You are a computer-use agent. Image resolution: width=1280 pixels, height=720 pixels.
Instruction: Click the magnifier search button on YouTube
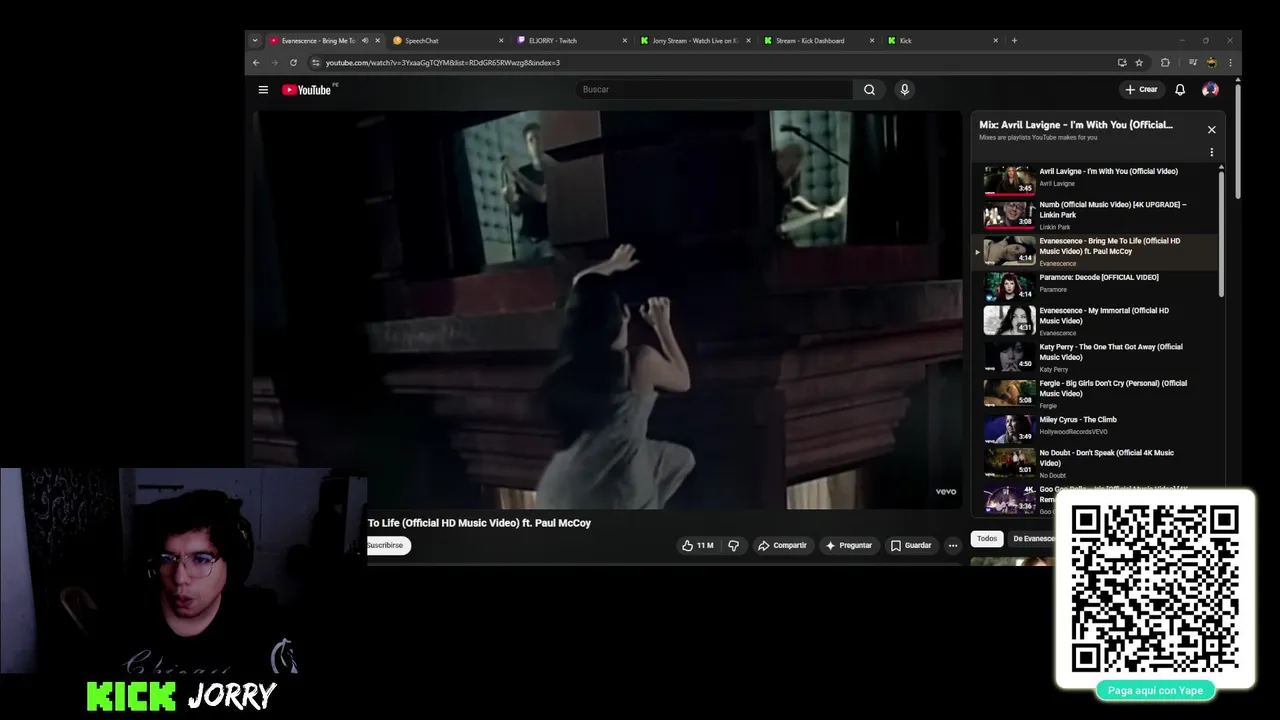click(869, 90)
